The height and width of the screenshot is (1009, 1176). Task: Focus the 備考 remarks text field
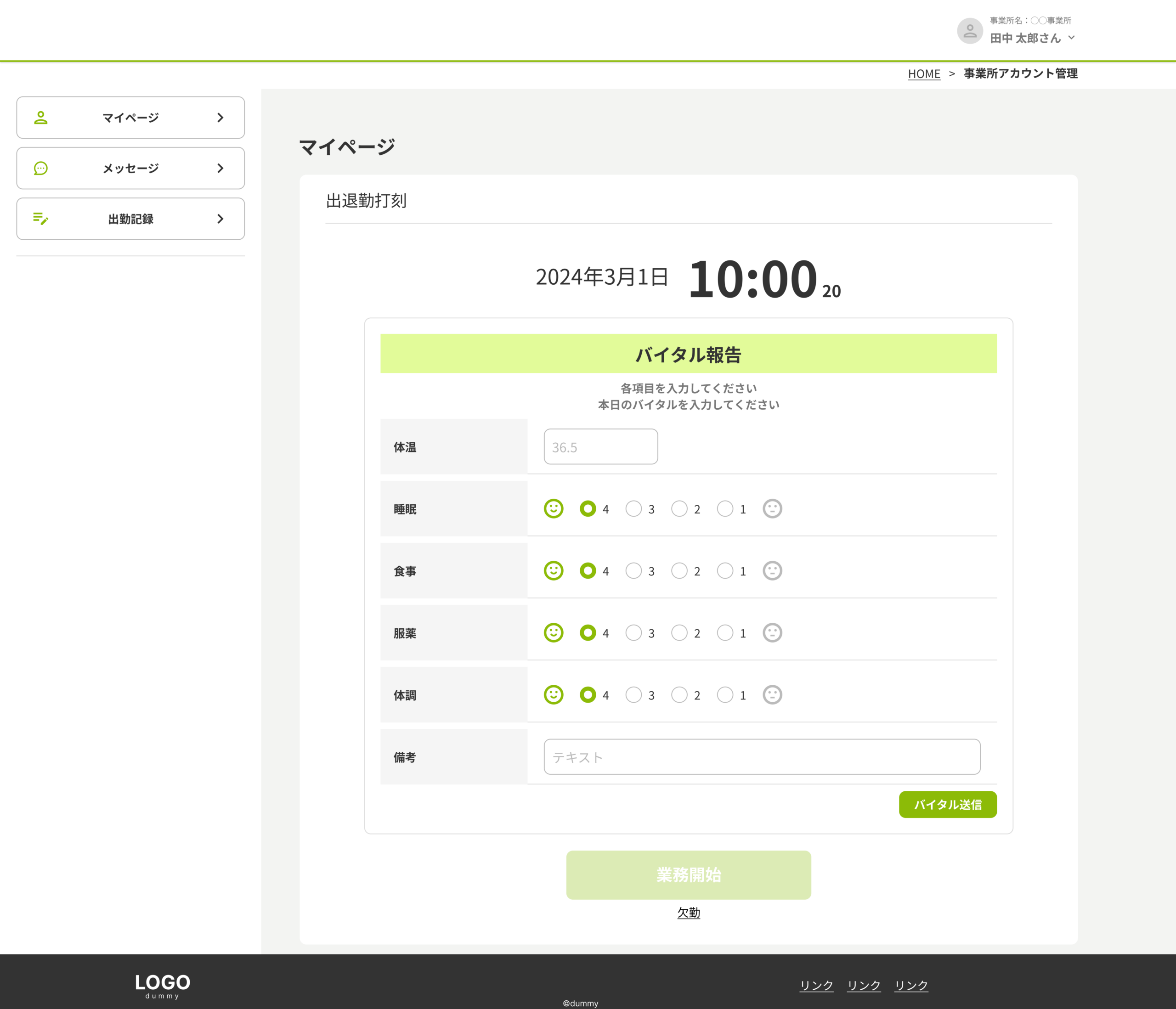point(762,756)
